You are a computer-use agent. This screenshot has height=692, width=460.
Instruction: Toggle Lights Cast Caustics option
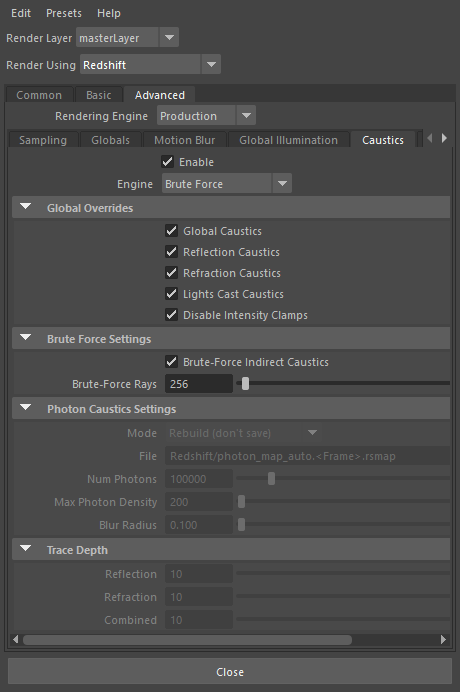171,293
